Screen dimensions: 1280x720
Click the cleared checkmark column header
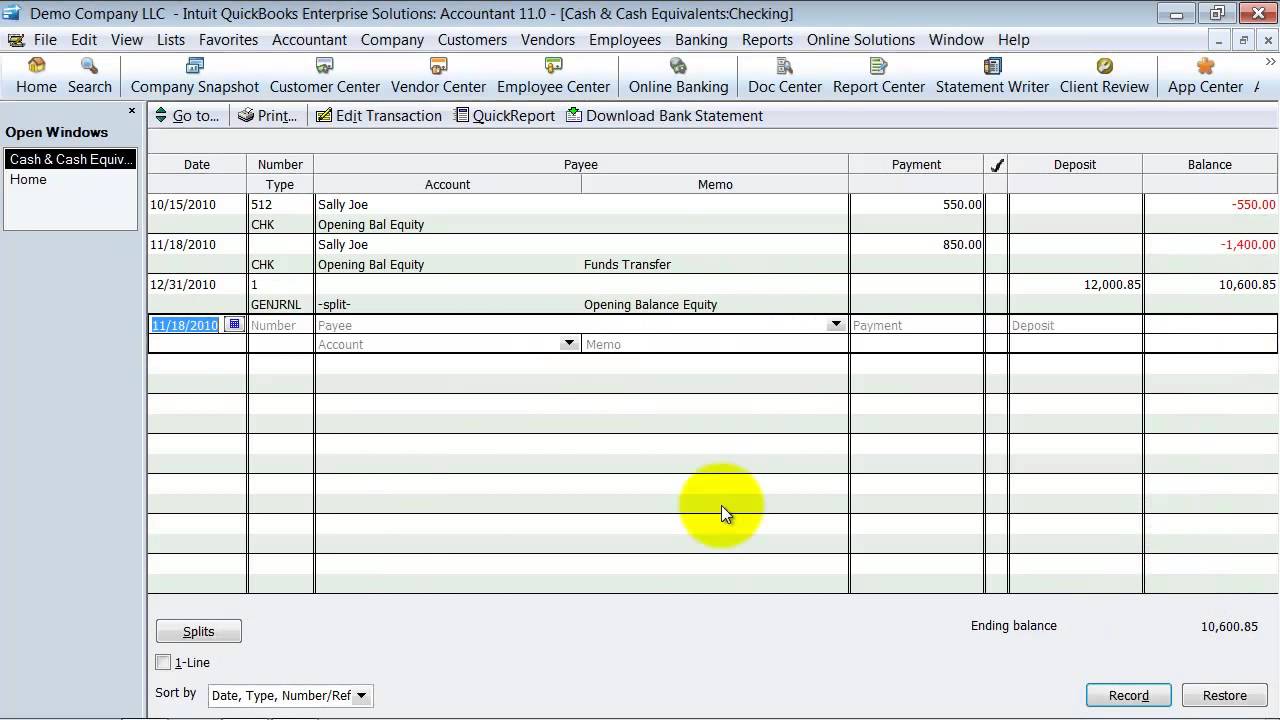click(996, 165)
